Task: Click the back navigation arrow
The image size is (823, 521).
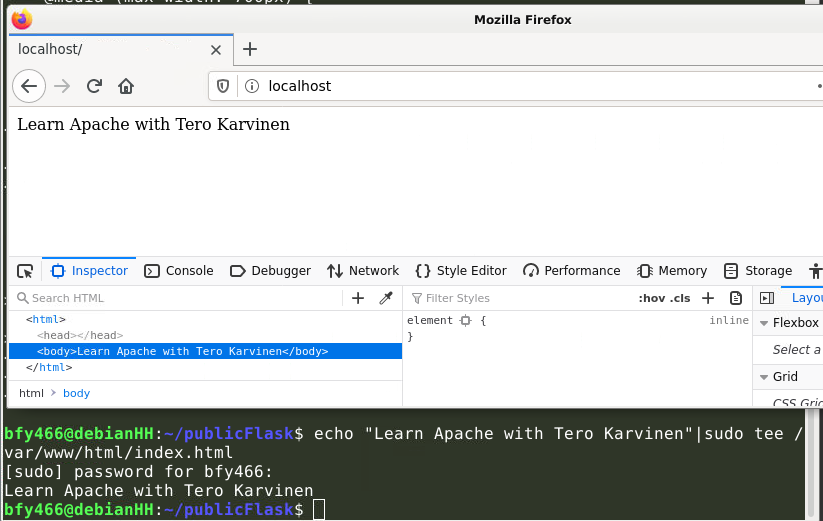Action: click(29, 86)
